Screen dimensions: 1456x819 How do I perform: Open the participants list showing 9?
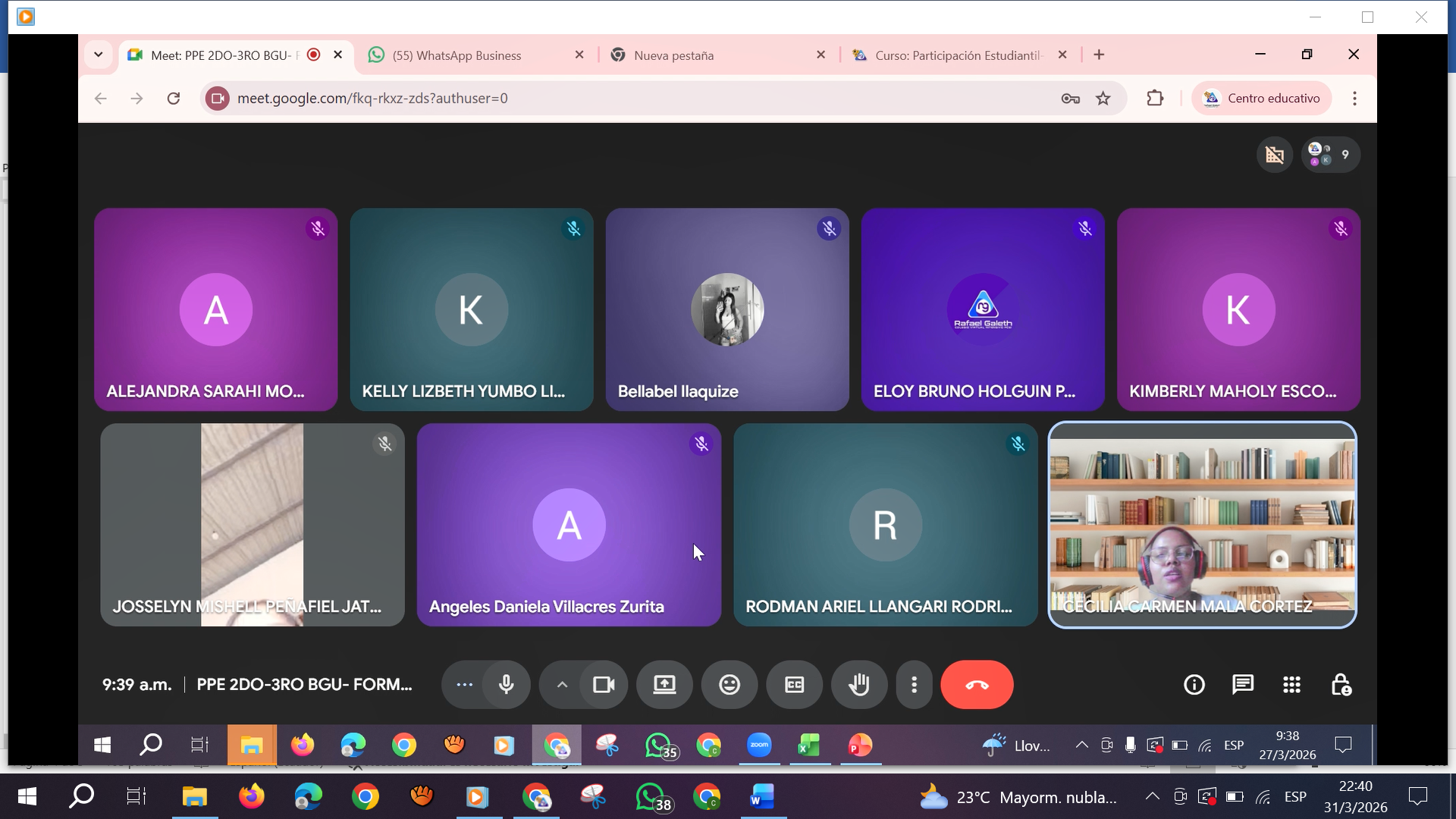[x=1330, y=155]
